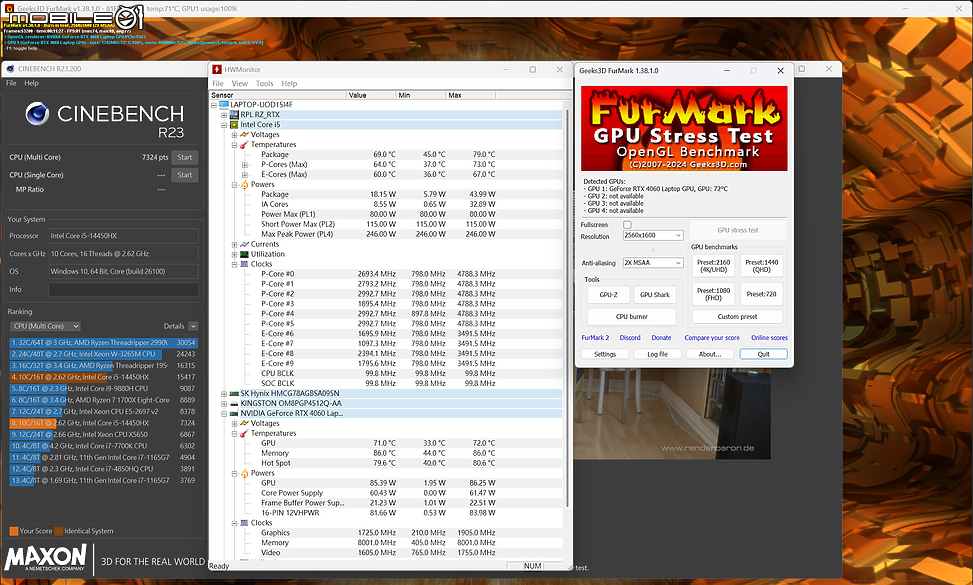
Task: Click the HWMonitor vertical scrollbar
Action: tap(566, 307)
